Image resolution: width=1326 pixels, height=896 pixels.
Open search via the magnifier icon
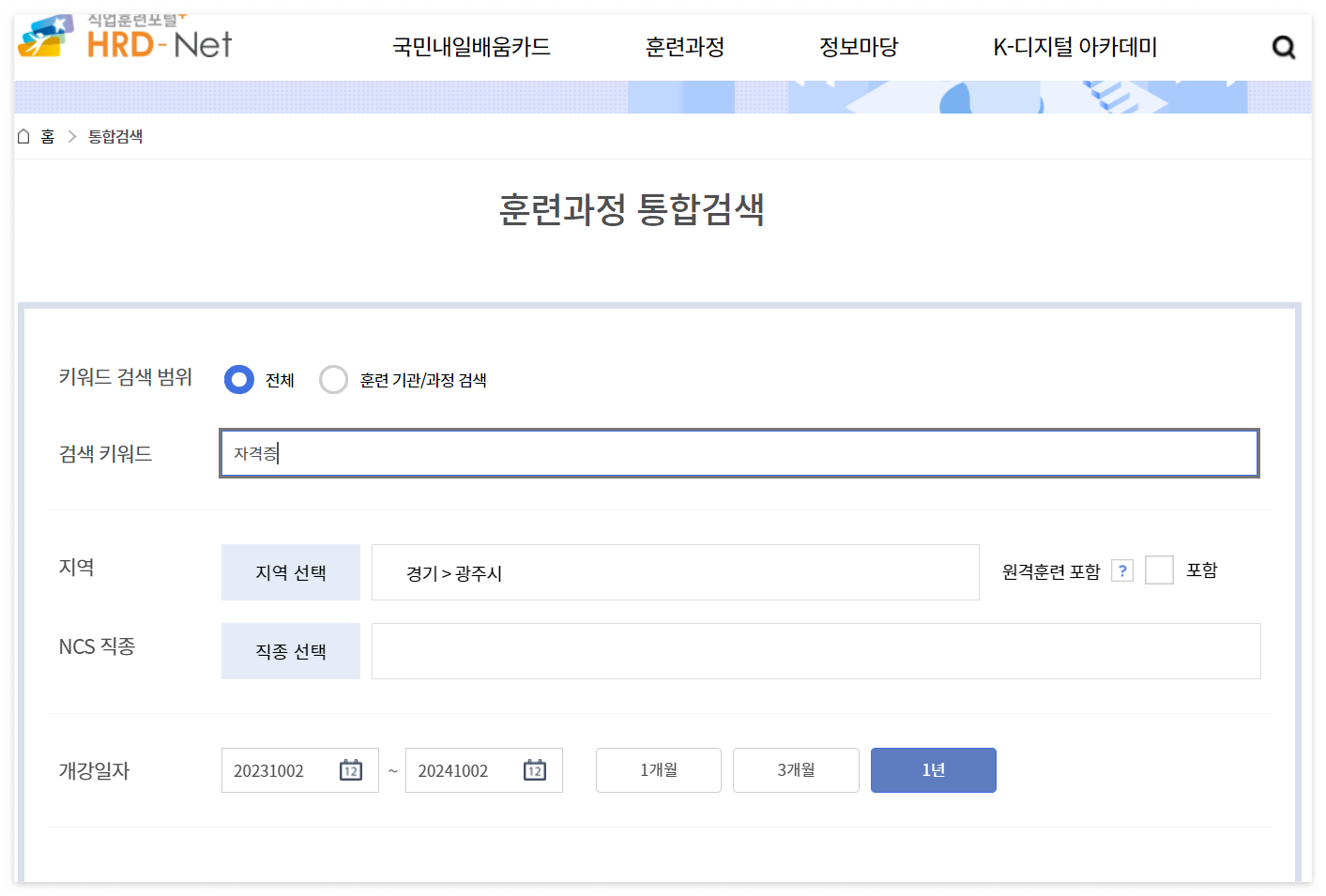pos(1283,47)
